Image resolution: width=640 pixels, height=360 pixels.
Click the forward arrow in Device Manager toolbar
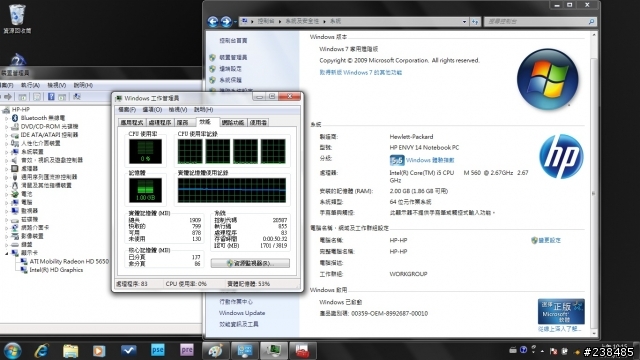(x=8, y=97)
